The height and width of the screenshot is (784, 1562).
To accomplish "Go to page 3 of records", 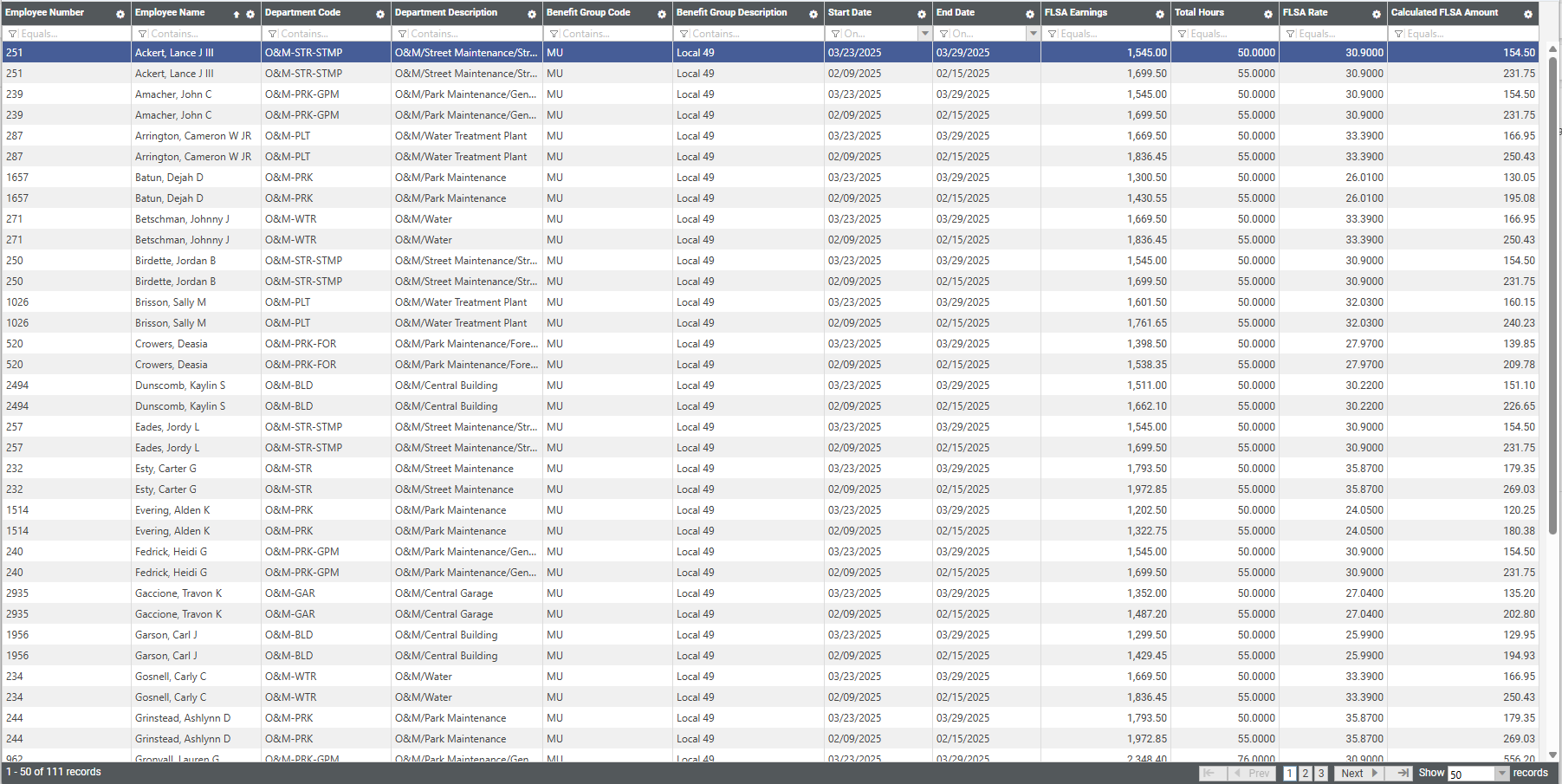I will coord(1321,774).
